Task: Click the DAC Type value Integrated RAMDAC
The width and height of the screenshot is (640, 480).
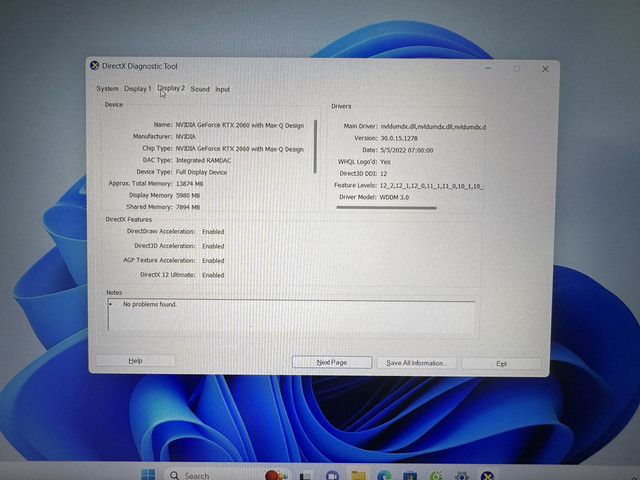Action: (203, 160)
